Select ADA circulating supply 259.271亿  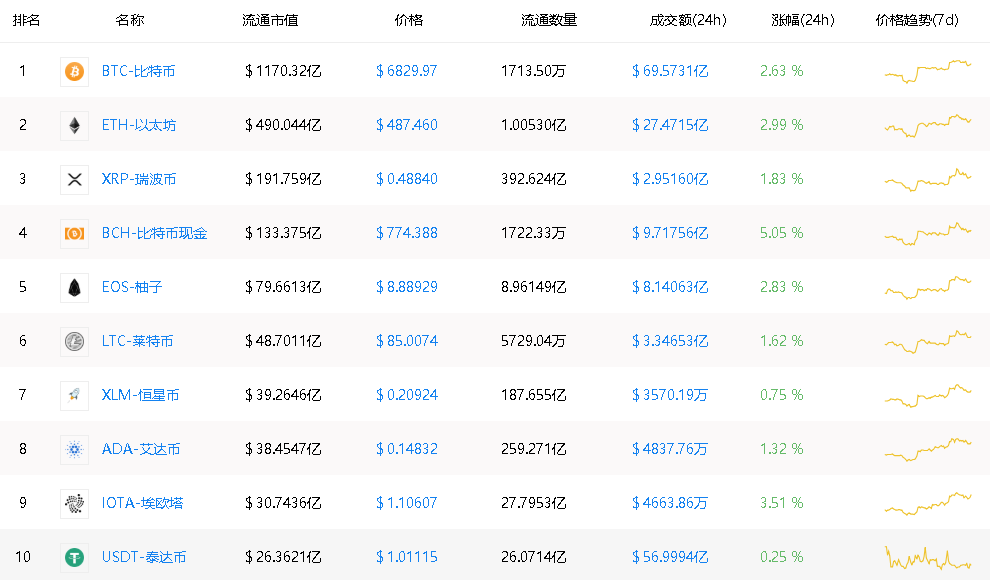[x=534, y=449]
